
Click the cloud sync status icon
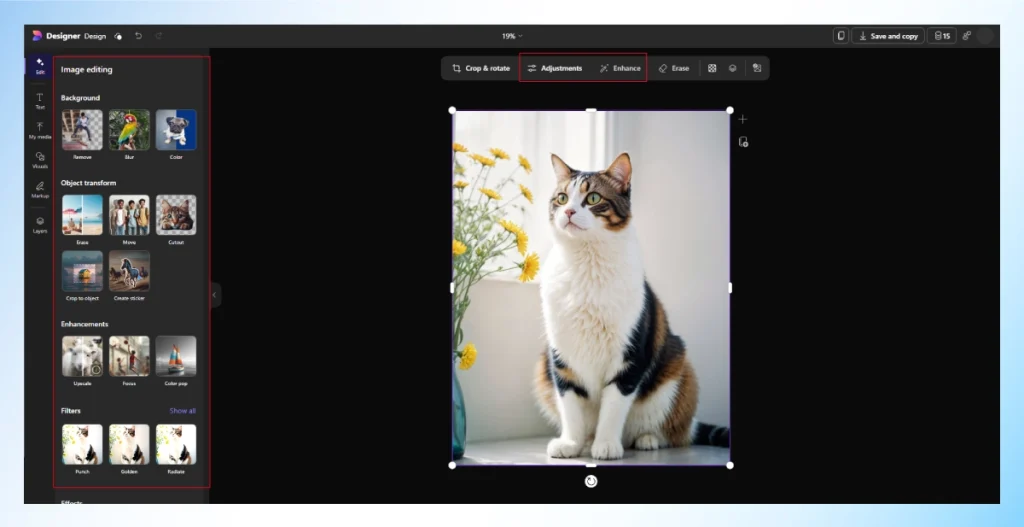pos(118,37)
